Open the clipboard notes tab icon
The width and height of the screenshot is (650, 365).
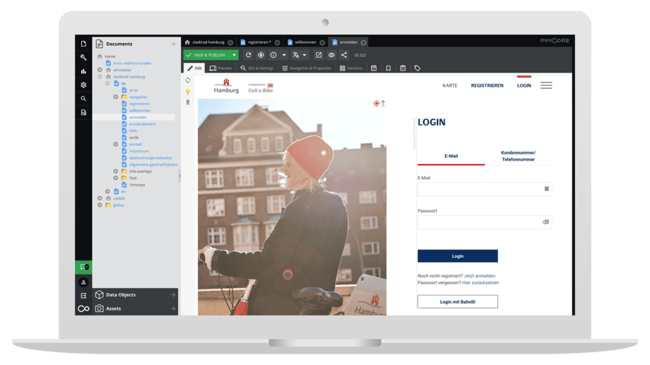(x=403, y=68)
